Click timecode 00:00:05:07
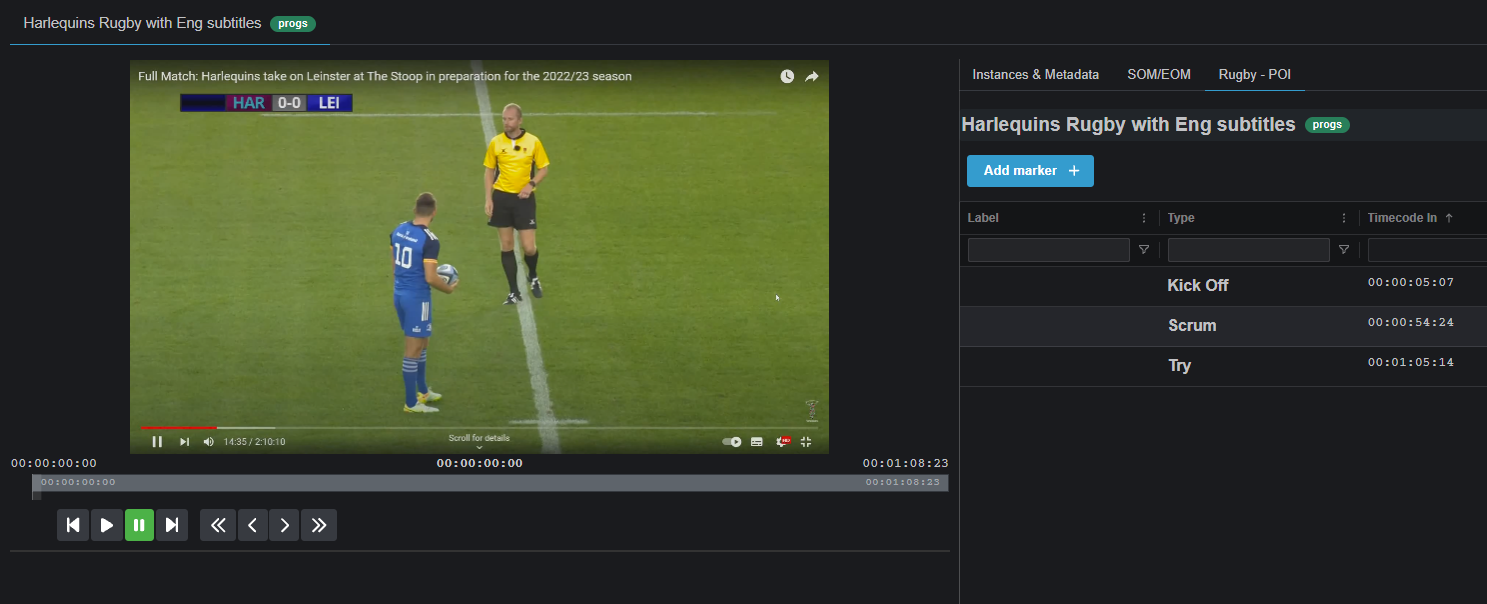Screen dimensions: 1487x604 [x=1410, y=282]
